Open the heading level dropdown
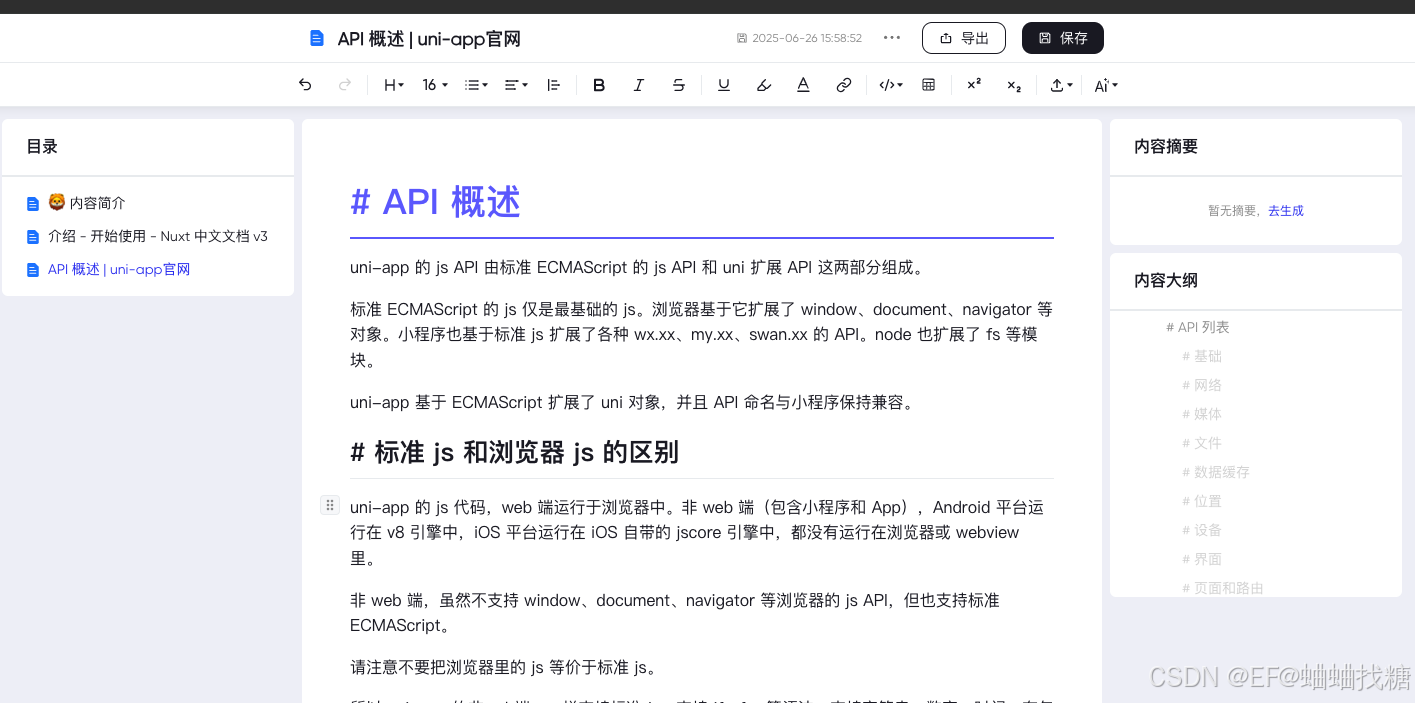Viewport: 1415px width, 703px height. [394, 85]
